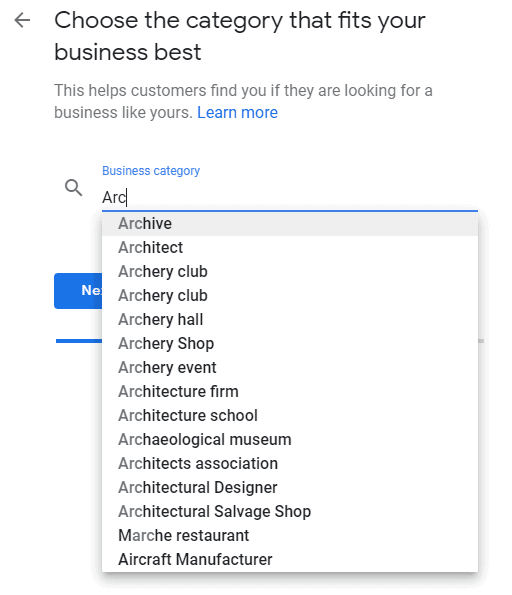Screen dimensions: 512x595
Task: Click the partially hidden Next button
Action: coord(78,291)
